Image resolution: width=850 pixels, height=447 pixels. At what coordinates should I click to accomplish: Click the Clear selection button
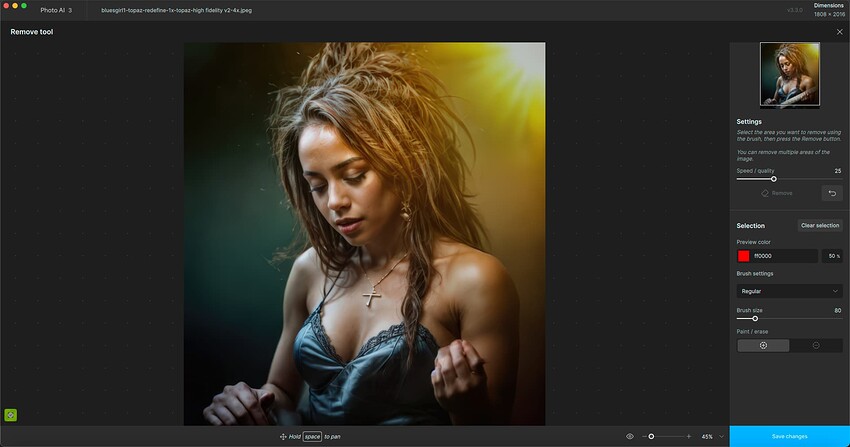point(820,225)
